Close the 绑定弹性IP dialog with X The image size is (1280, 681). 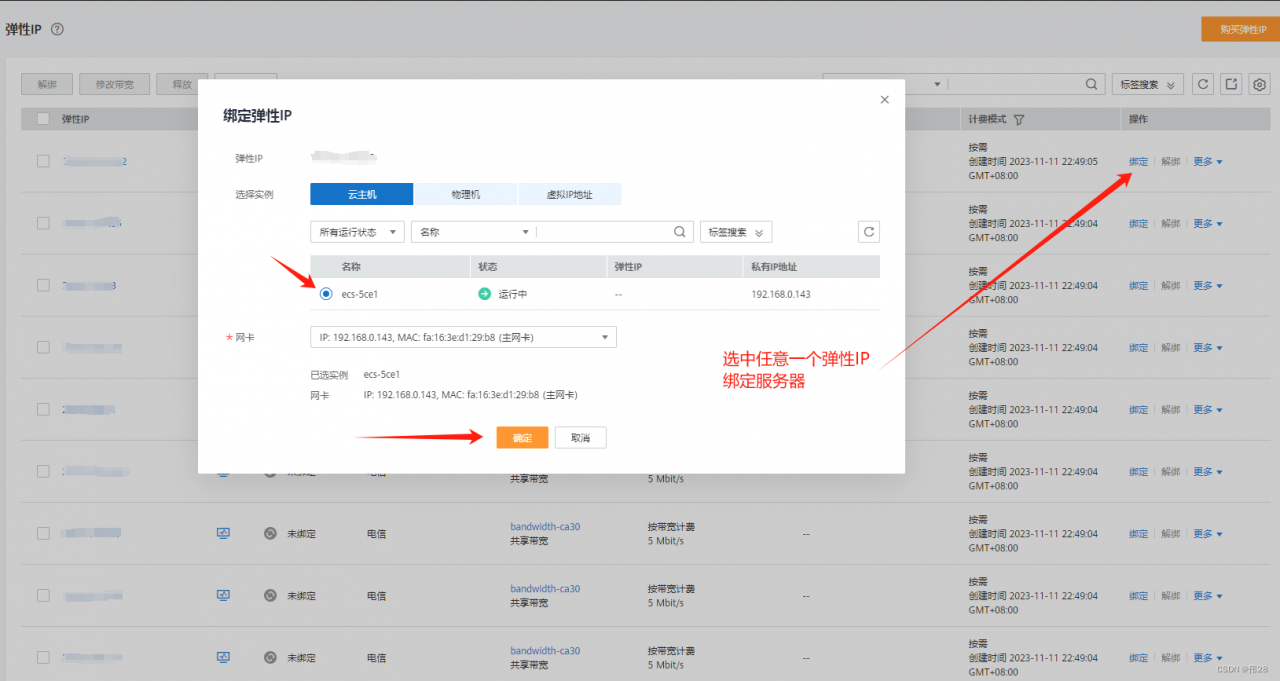click(x=884, y=100)
